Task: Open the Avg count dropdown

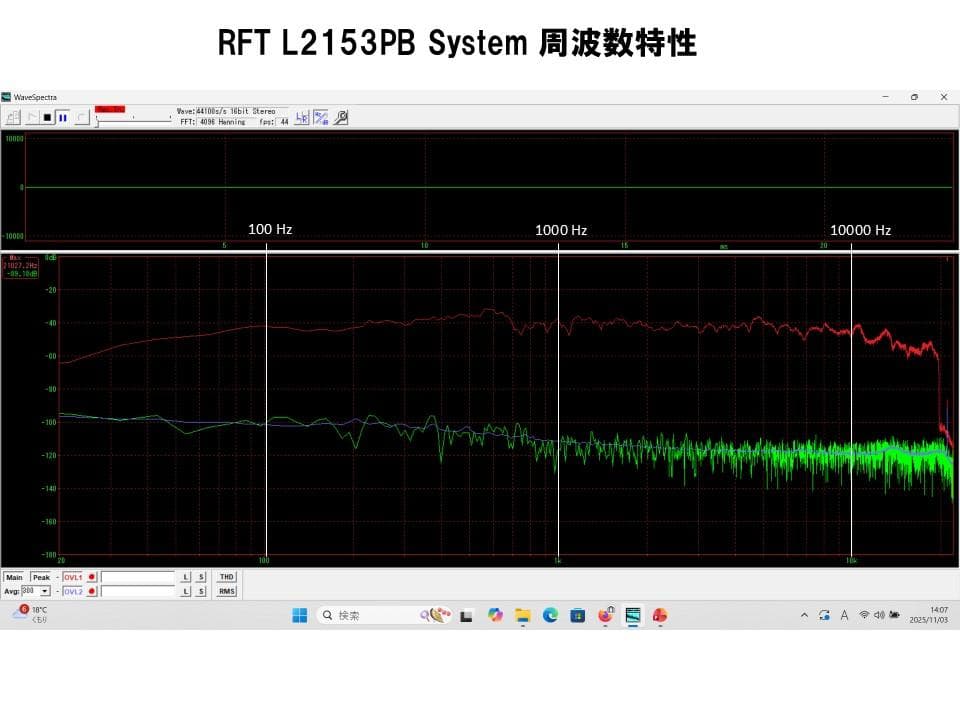Action: click(x=43, y=591)
